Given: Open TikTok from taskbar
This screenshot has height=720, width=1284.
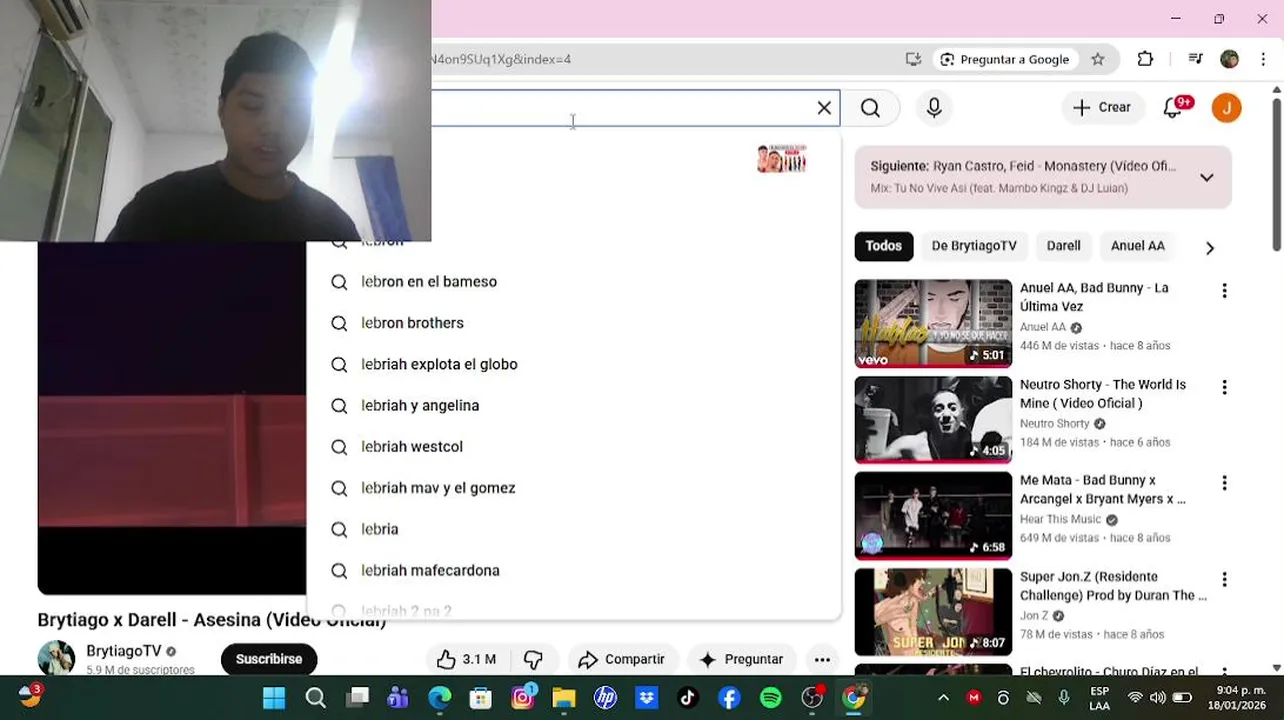Looking at the screenshot, I should (688, 698).
